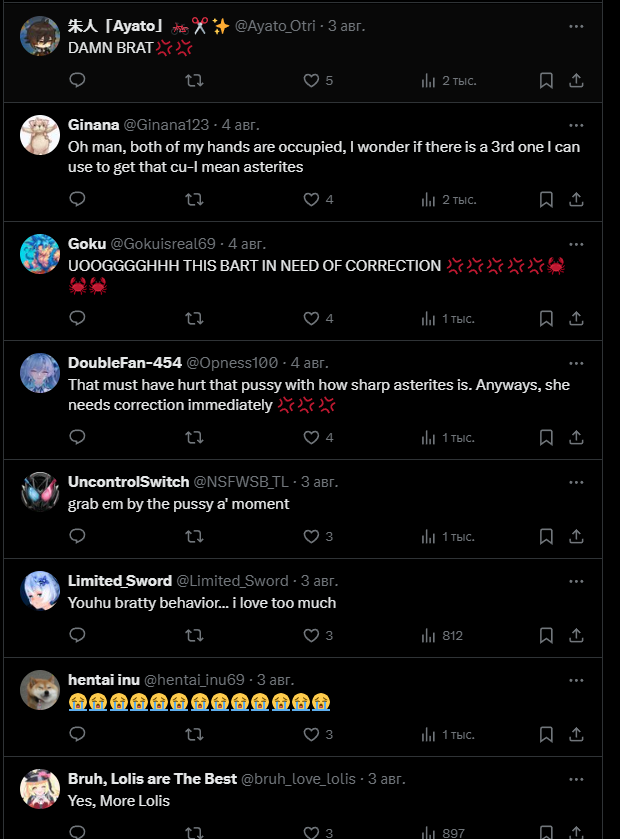Bookmark Ayato's "DAMN BRAT" tweet
The height and width of the screenshot is (839, 620).
546,81
